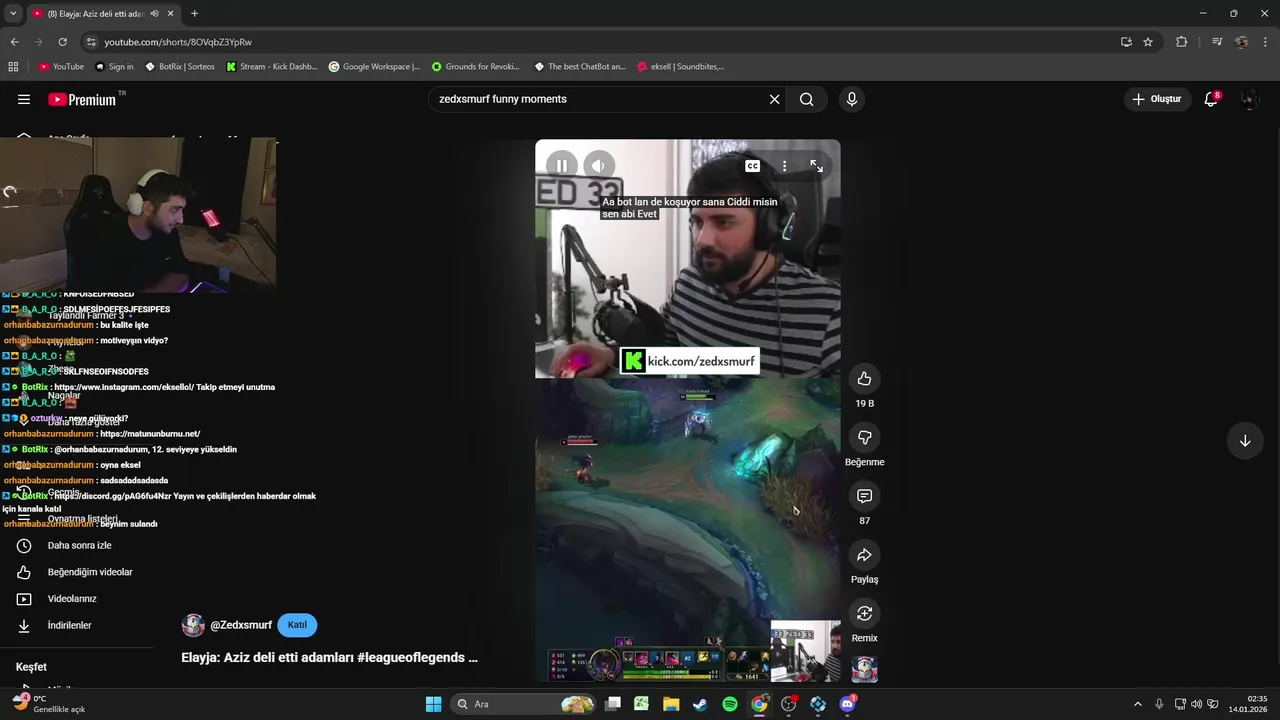Open the YouTube bookmark
The width and height of the screenshot is (1280, 720).
[x=61, y=67]
